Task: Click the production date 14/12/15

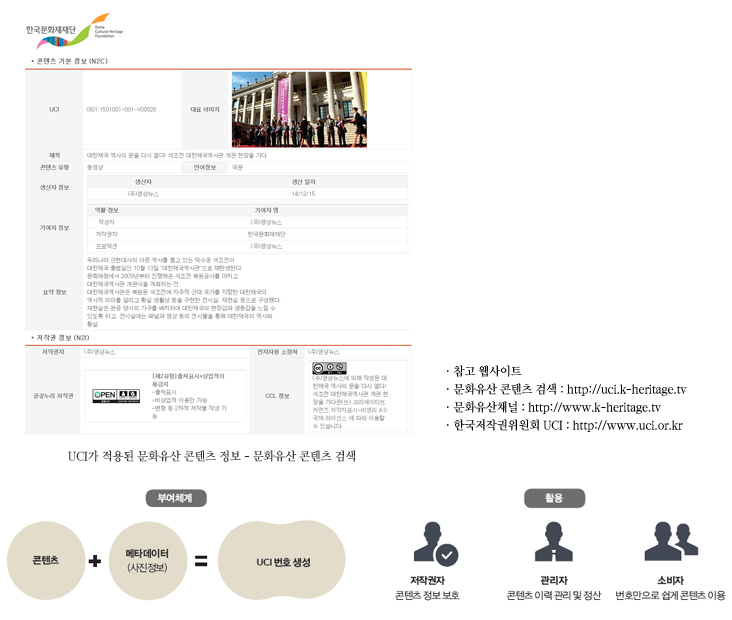Action: 303,194
